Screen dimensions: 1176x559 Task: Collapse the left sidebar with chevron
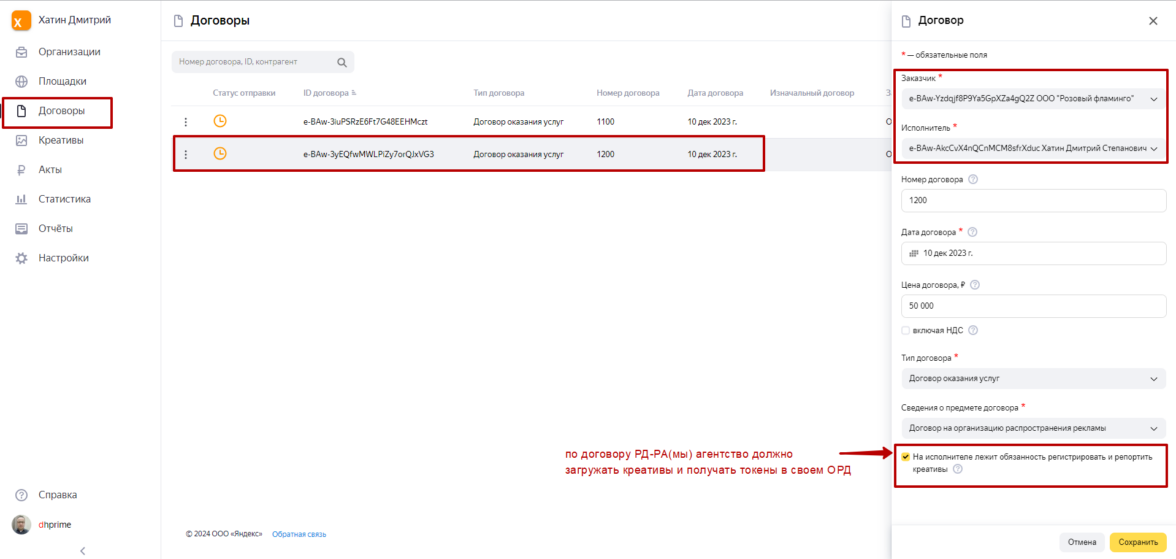click(x=82, y=550)
